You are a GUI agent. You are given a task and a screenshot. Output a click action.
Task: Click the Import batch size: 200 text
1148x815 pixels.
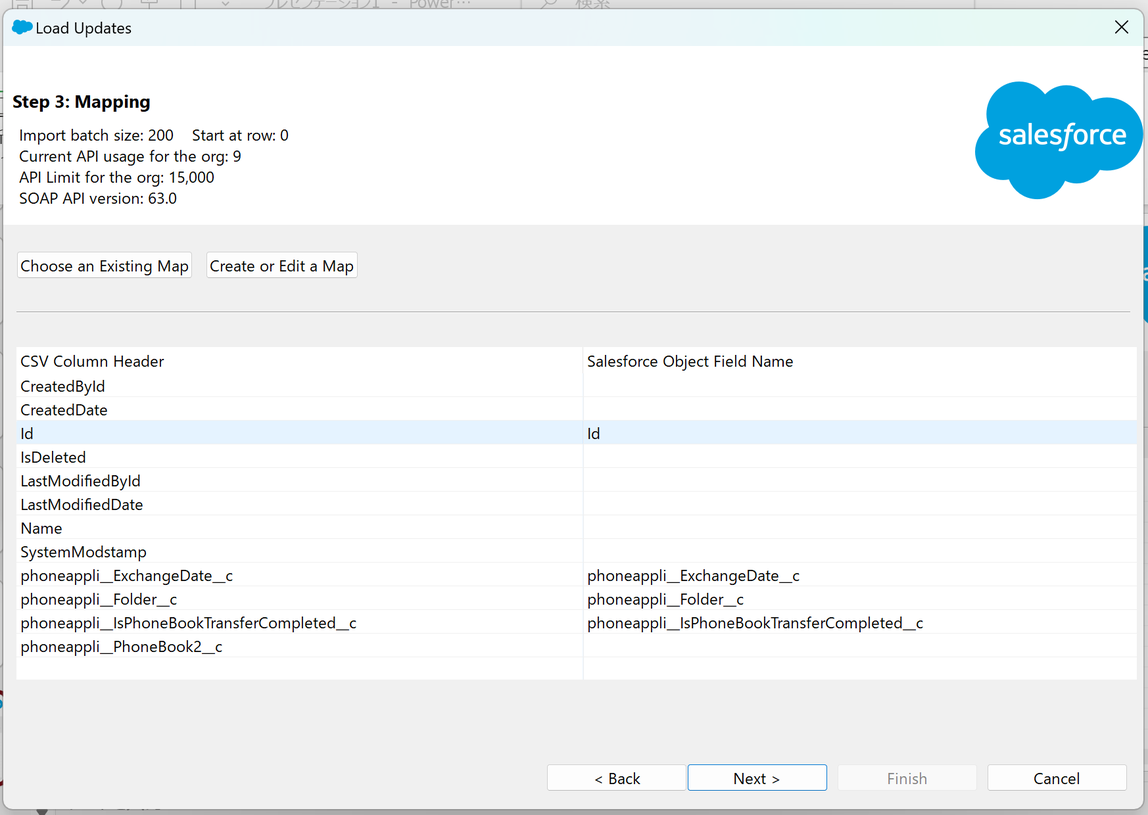[96, 135]
